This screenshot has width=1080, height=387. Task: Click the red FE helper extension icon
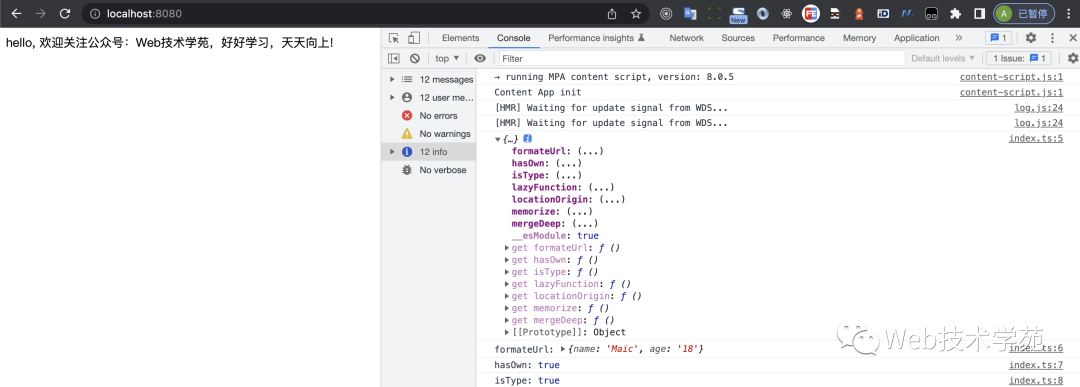(x=811, y=13)
